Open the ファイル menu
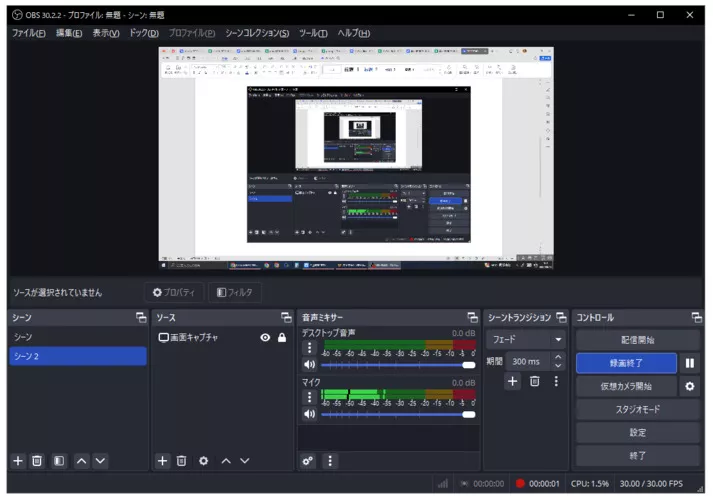The width and height of the screenshot is (713, 500). pos(28,33)
